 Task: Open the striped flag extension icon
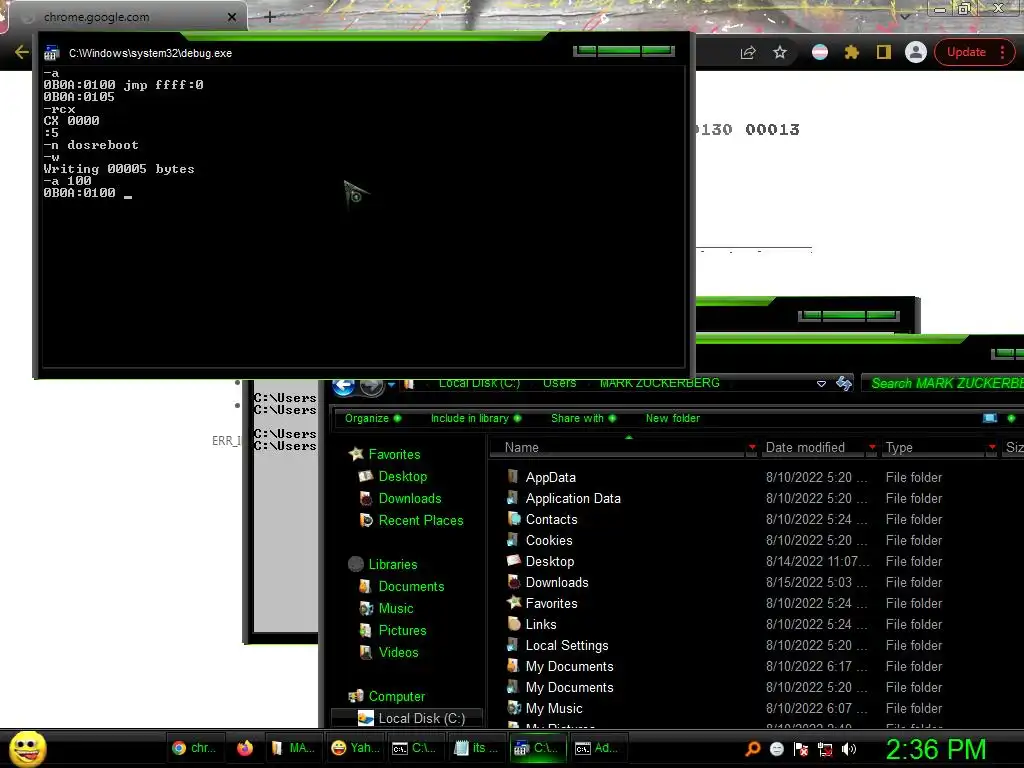click(x=820, y=52)
